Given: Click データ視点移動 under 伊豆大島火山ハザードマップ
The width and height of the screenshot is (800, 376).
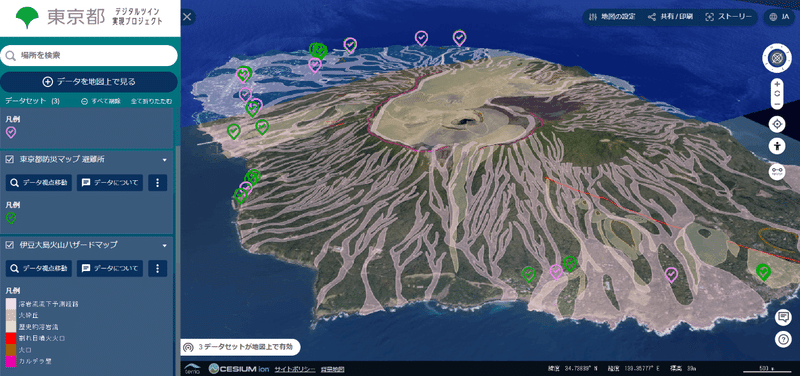Looking at the screenshot, I should pyautogui.click(x=39, y=268).
